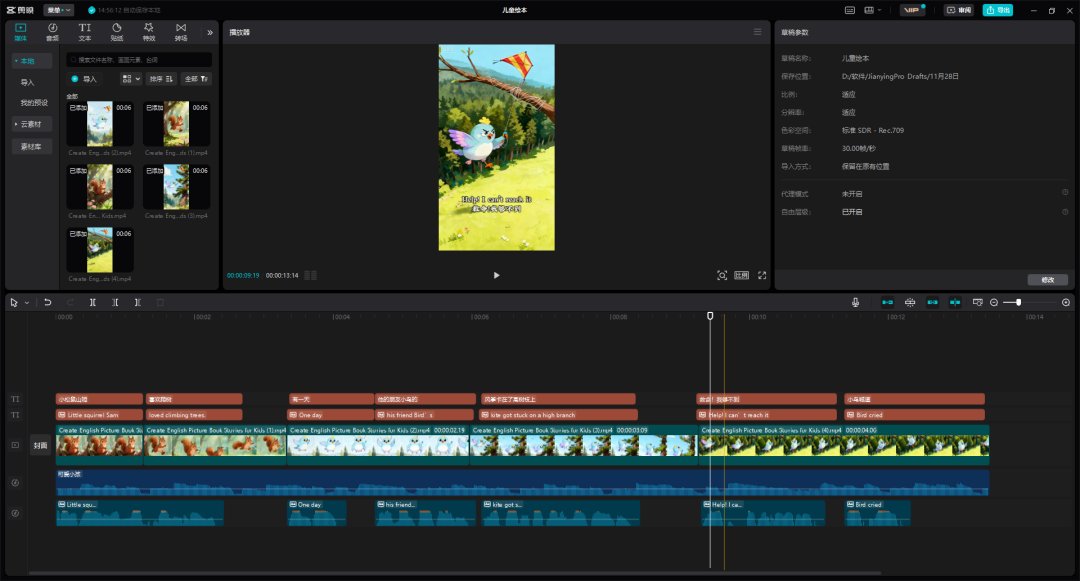Open the player panel hamburger menu
The height and width of the screenshot is (581, 1080).
tap(757, 32)
